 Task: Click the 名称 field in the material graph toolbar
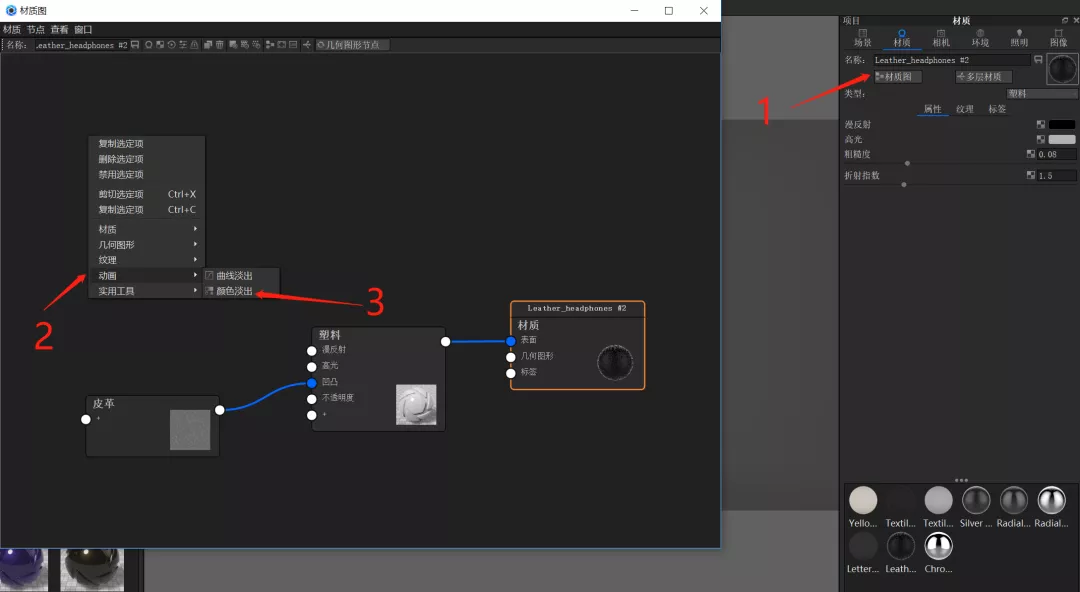coord(81,45)
